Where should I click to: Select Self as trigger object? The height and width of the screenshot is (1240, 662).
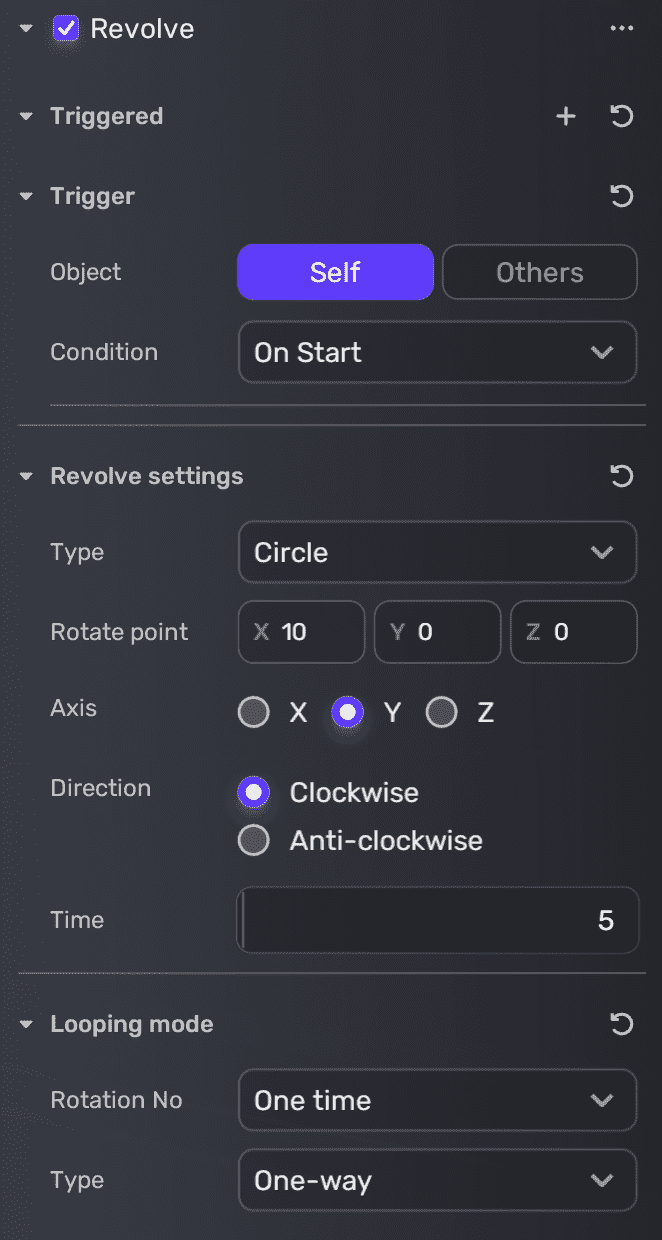(x=335, y=272)
